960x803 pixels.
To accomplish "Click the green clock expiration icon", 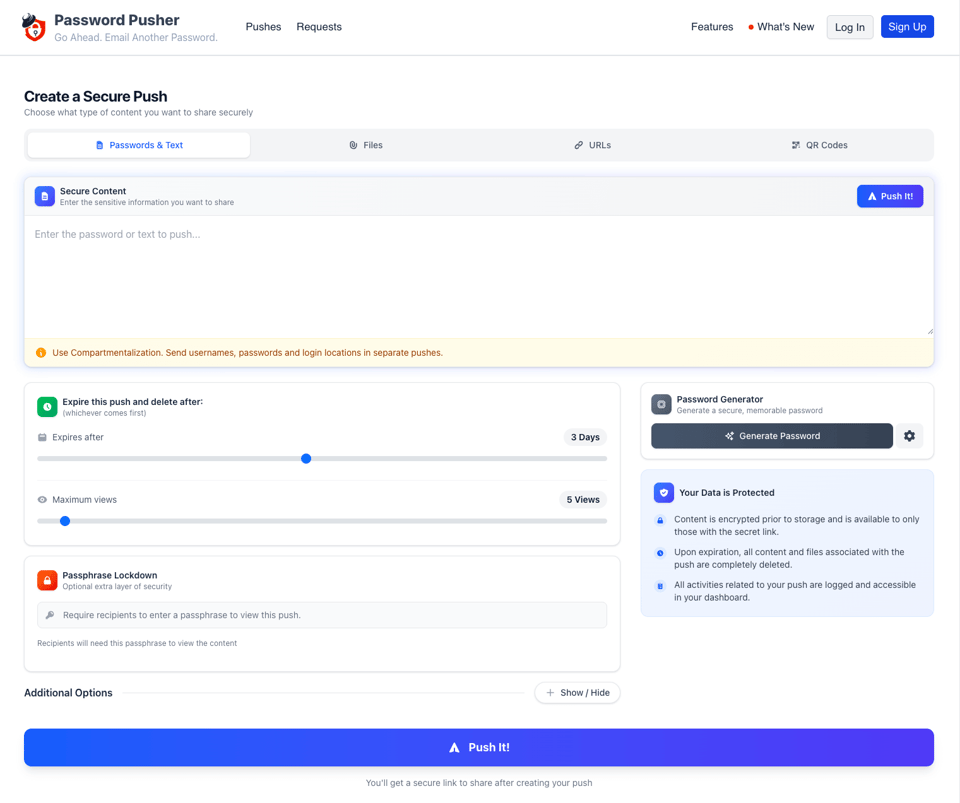I will (47, 406).
